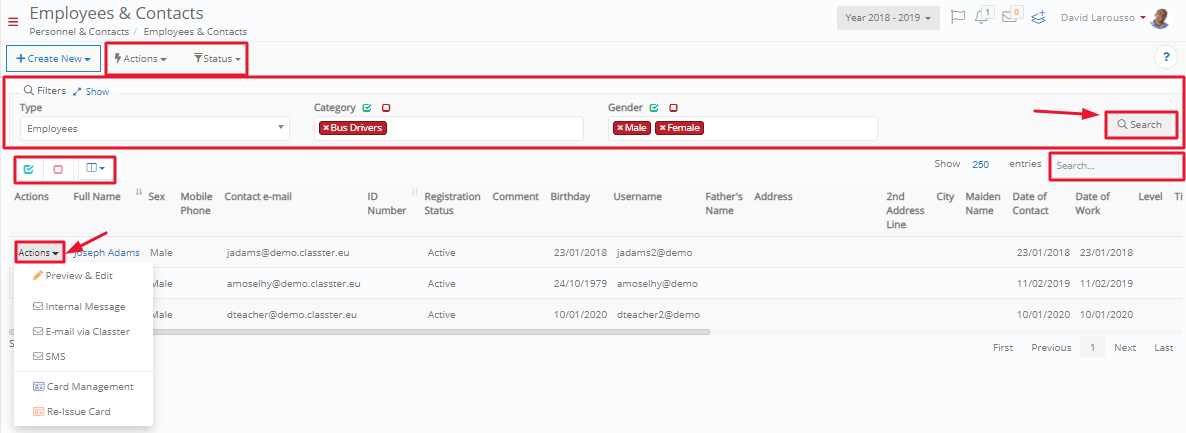Image resolution: width=1186 pixels, height=433 pixels.
Task: Deselect all genders with red square icon
Action: [673, 107]
